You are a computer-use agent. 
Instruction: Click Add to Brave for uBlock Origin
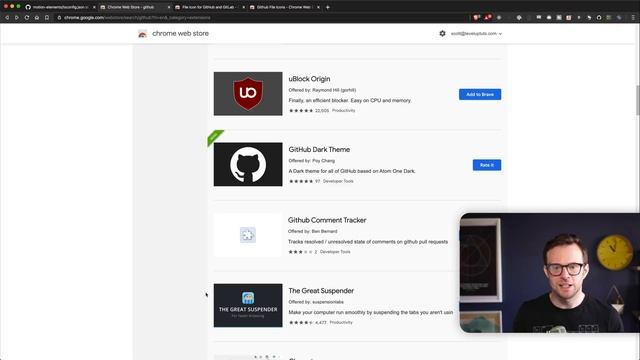480,94
